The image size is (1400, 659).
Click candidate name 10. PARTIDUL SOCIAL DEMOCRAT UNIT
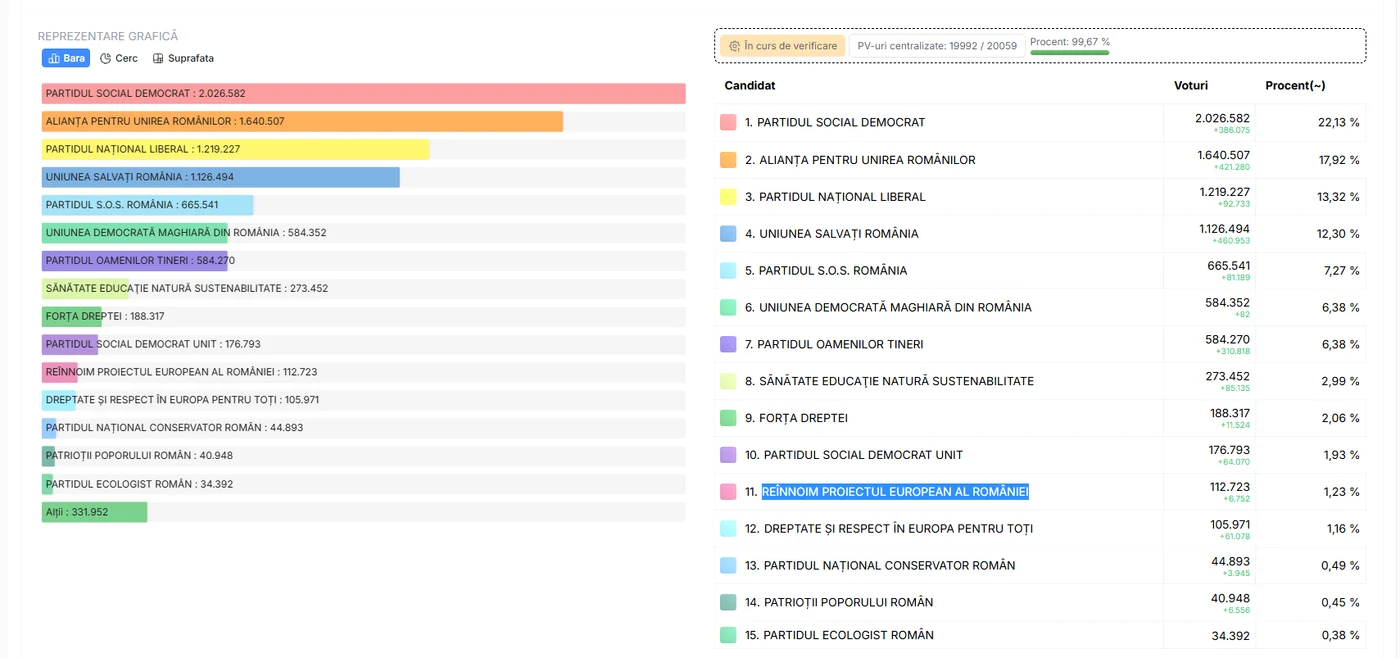click(854, 455)
